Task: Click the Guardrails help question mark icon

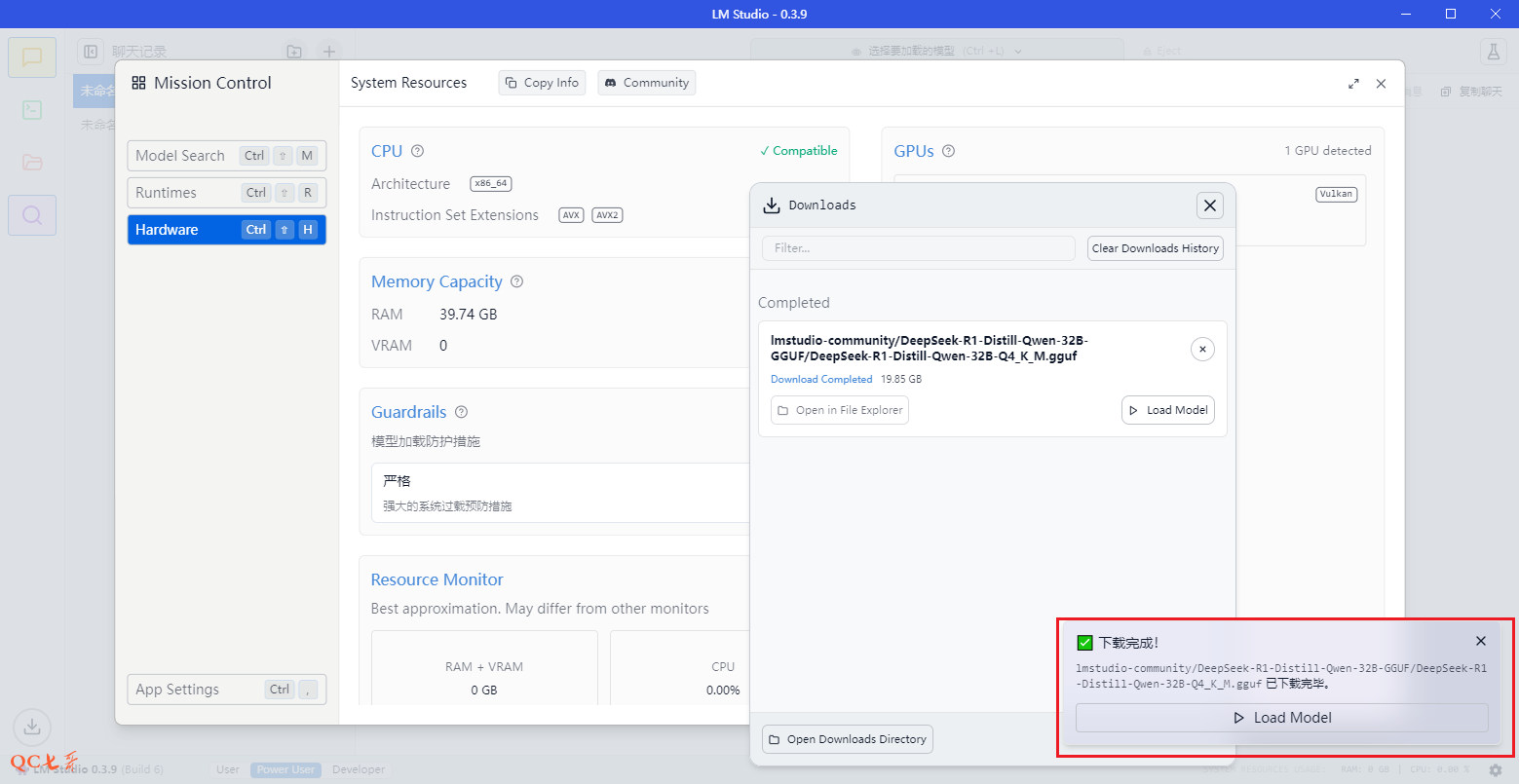Action: tap(462, 412)
